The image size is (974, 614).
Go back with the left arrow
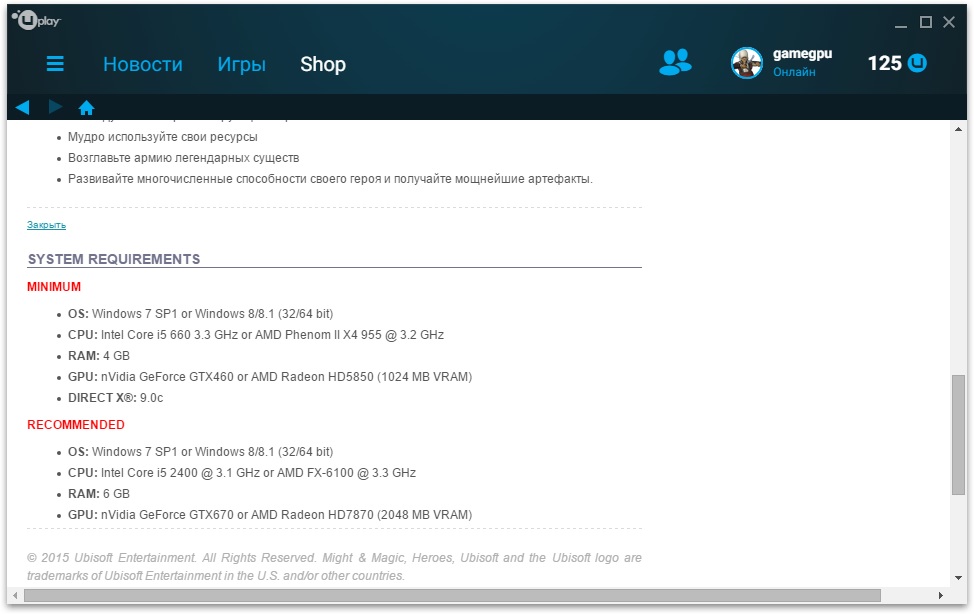coord(22,108)
